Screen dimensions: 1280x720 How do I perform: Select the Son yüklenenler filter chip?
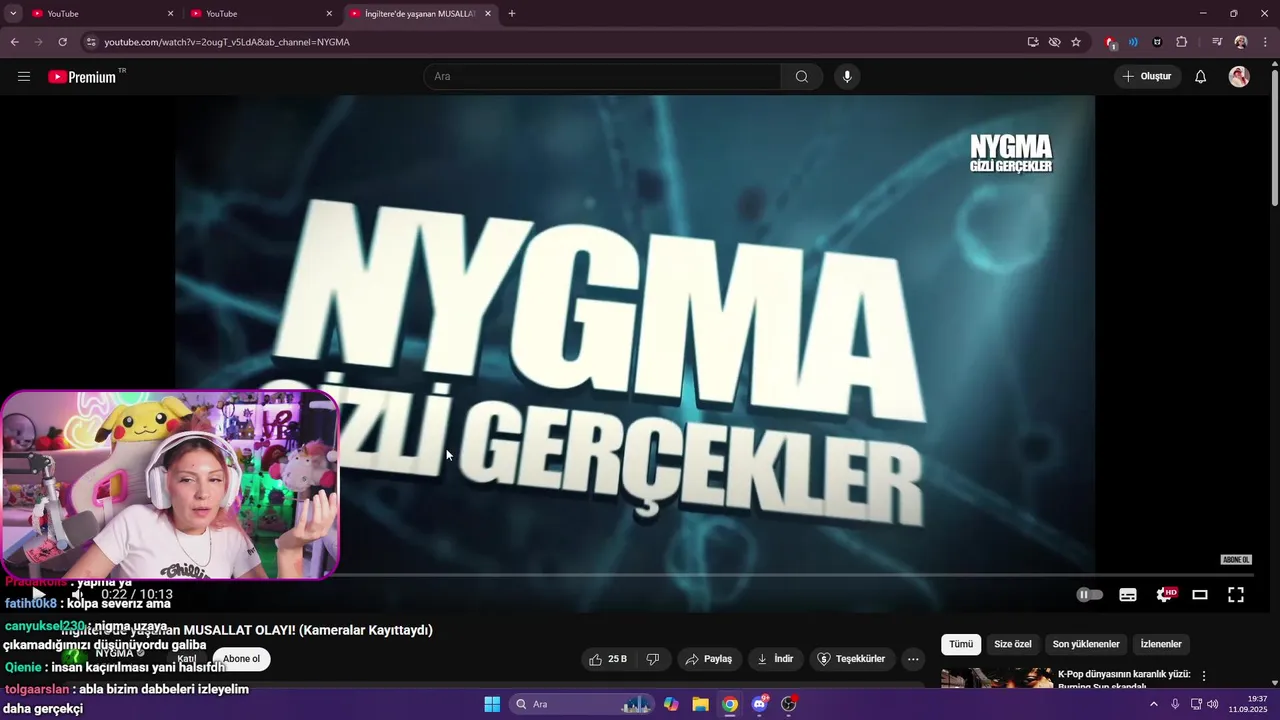(1086, 644)
